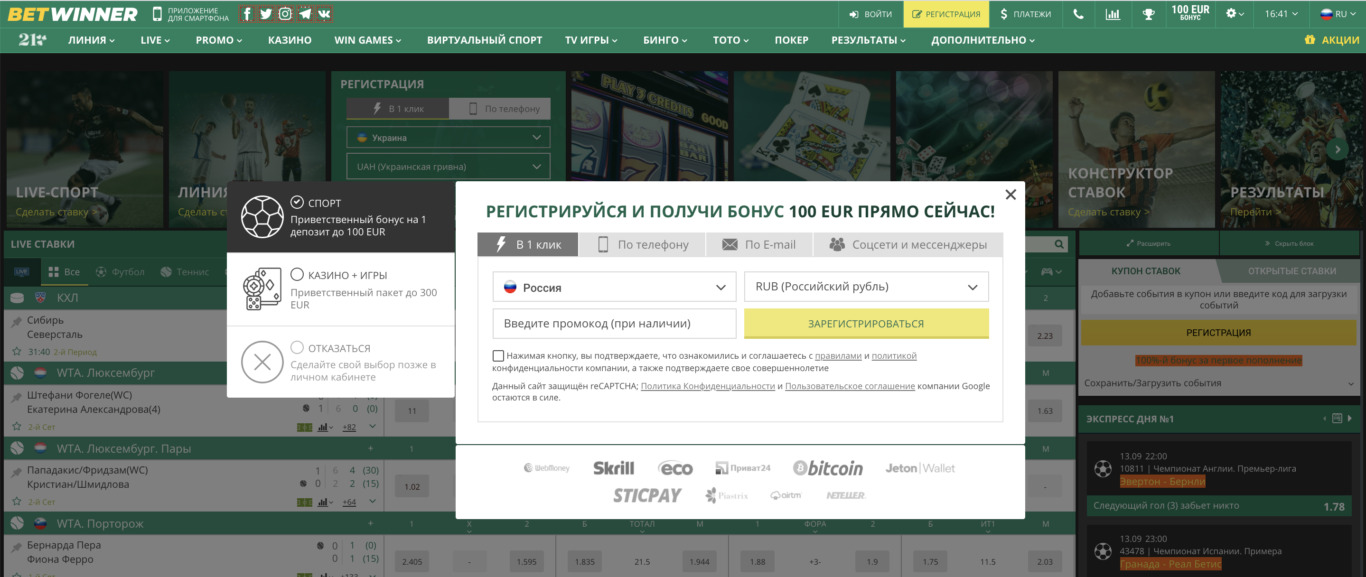The height and width of the screenshot is (577, 1366).
Task: Click the 21+ age restriction icon
Action: point(32,40)
